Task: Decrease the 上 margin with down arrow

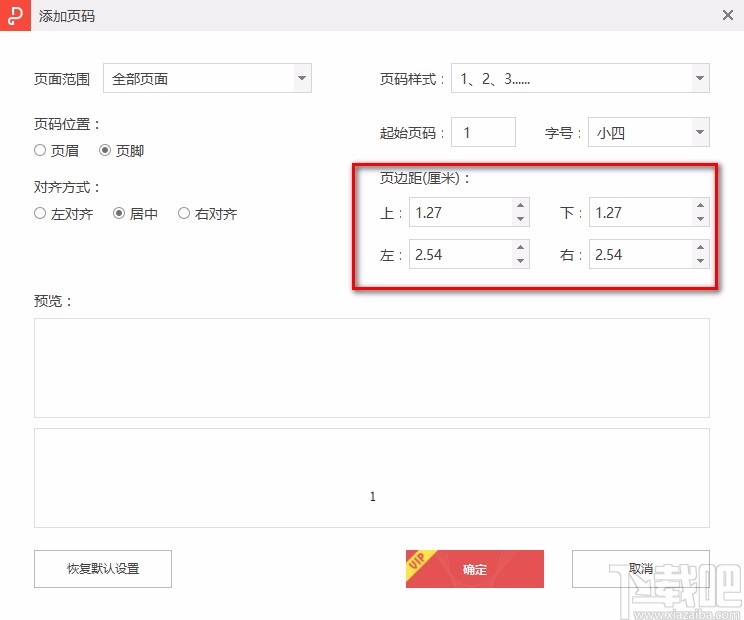Action: coord(520,219)
